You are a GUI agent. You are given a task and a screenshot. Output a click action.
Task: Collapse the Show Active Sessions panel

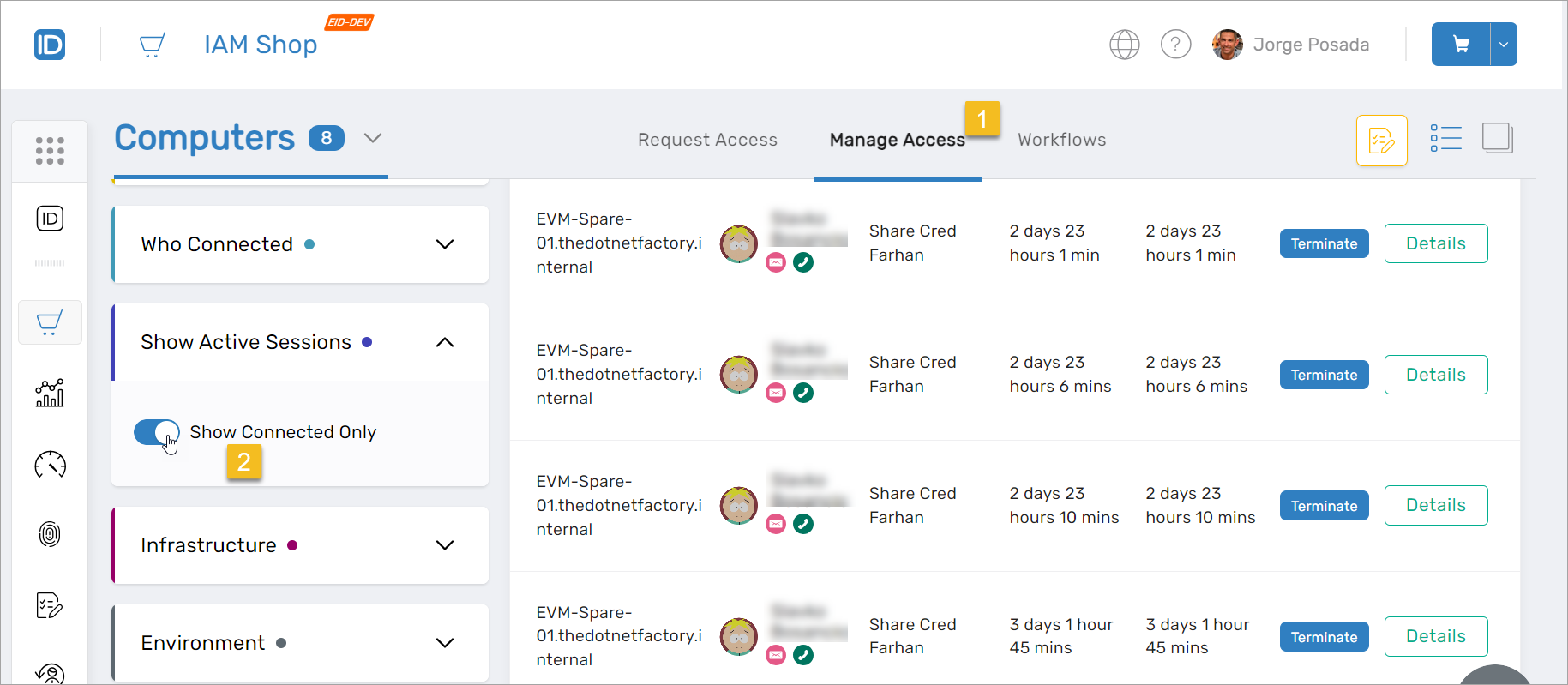444,342
